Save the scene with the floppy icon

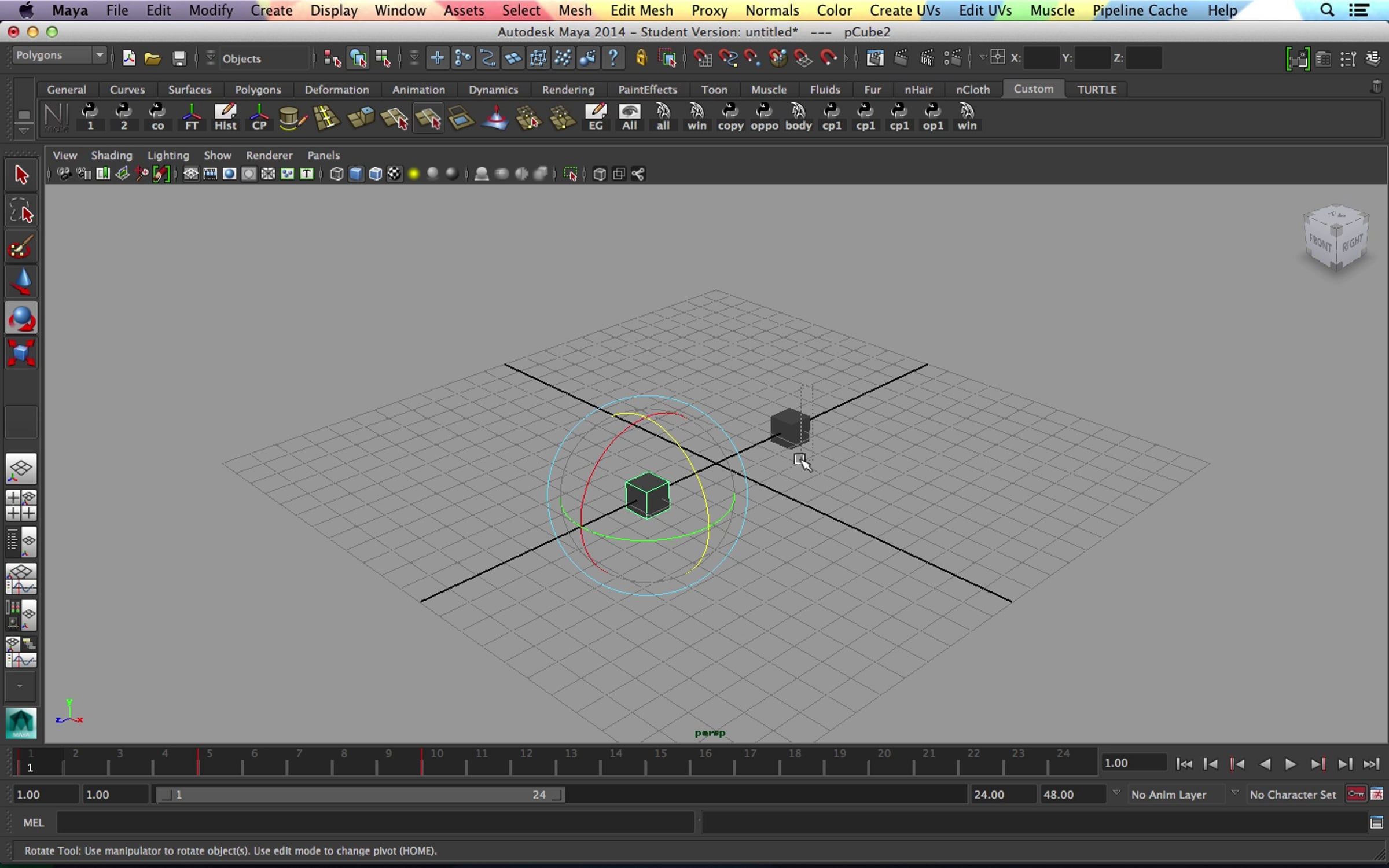(x=179, y=58)
